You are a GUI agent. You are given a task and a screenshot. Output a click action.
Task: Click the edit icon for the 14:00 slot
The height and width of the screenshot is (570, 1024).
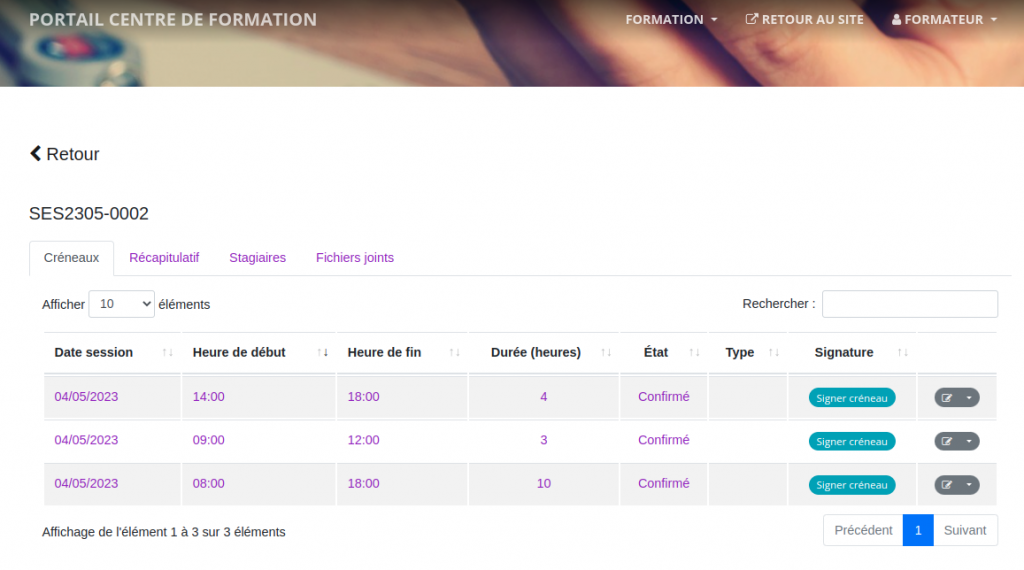947,398
